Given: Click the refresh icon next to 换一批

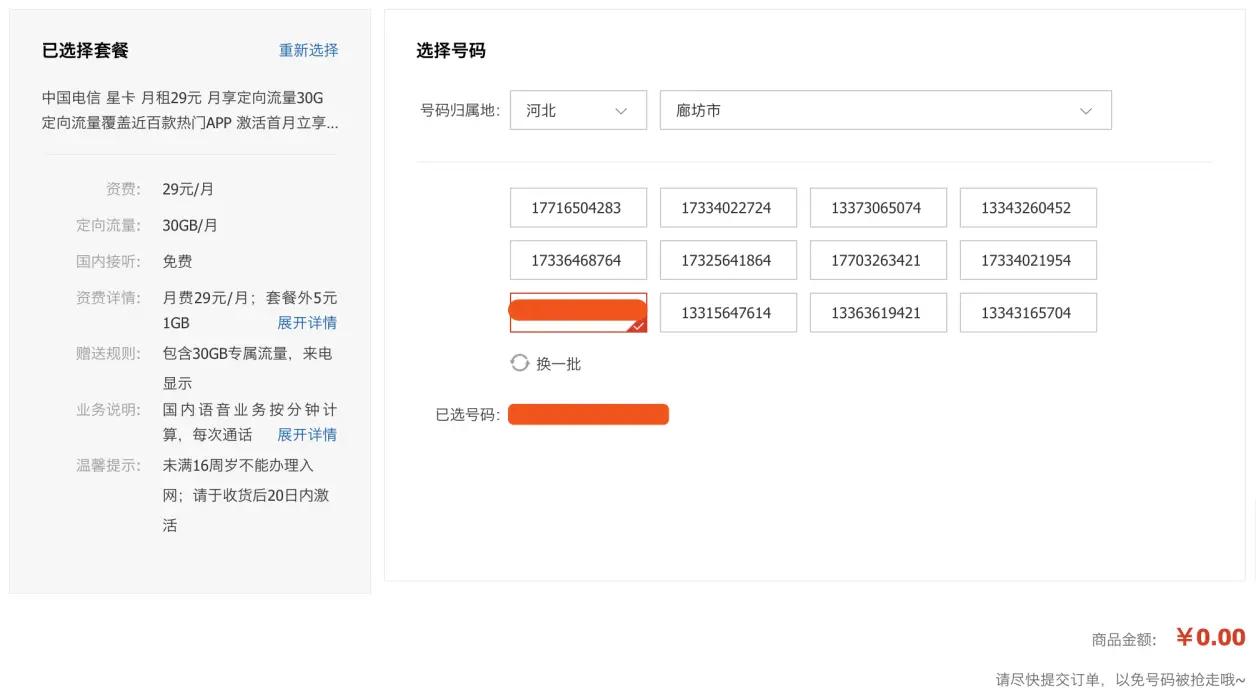Looking at the screenshot, I should [519, 363].
